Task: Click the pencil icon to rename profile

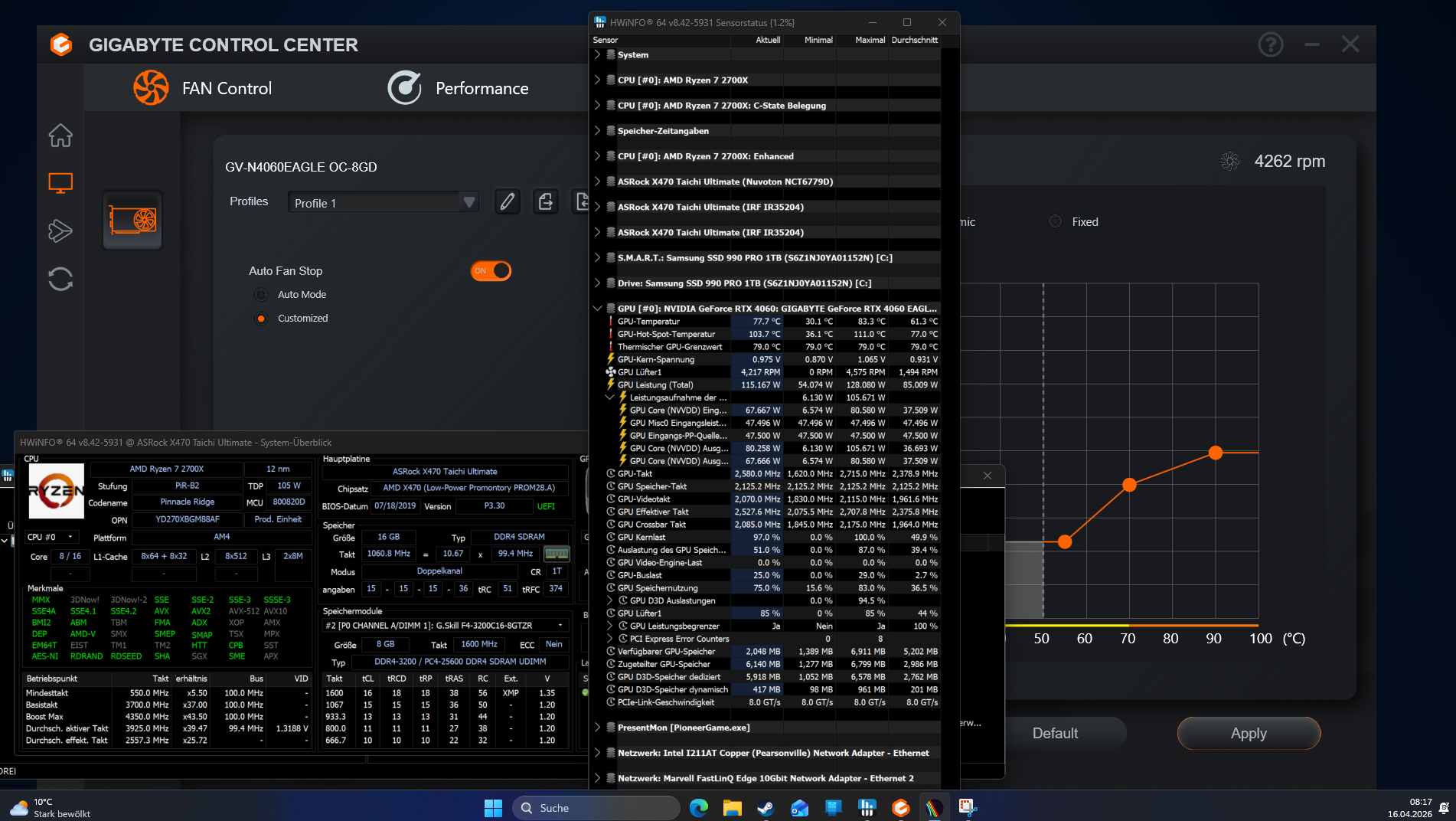Action: 507,201
